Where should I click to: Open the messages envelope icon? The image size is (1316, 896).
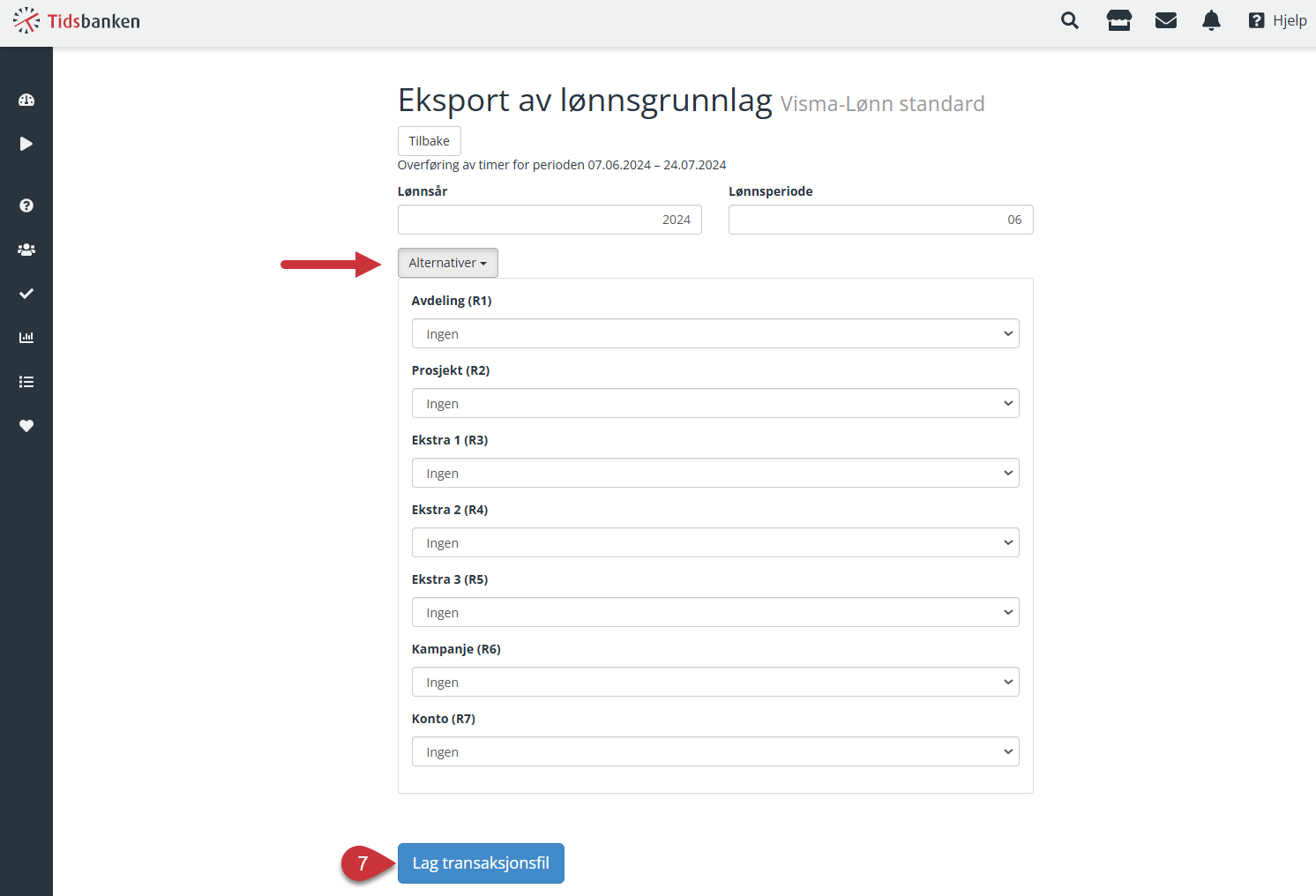[1166, 20]
